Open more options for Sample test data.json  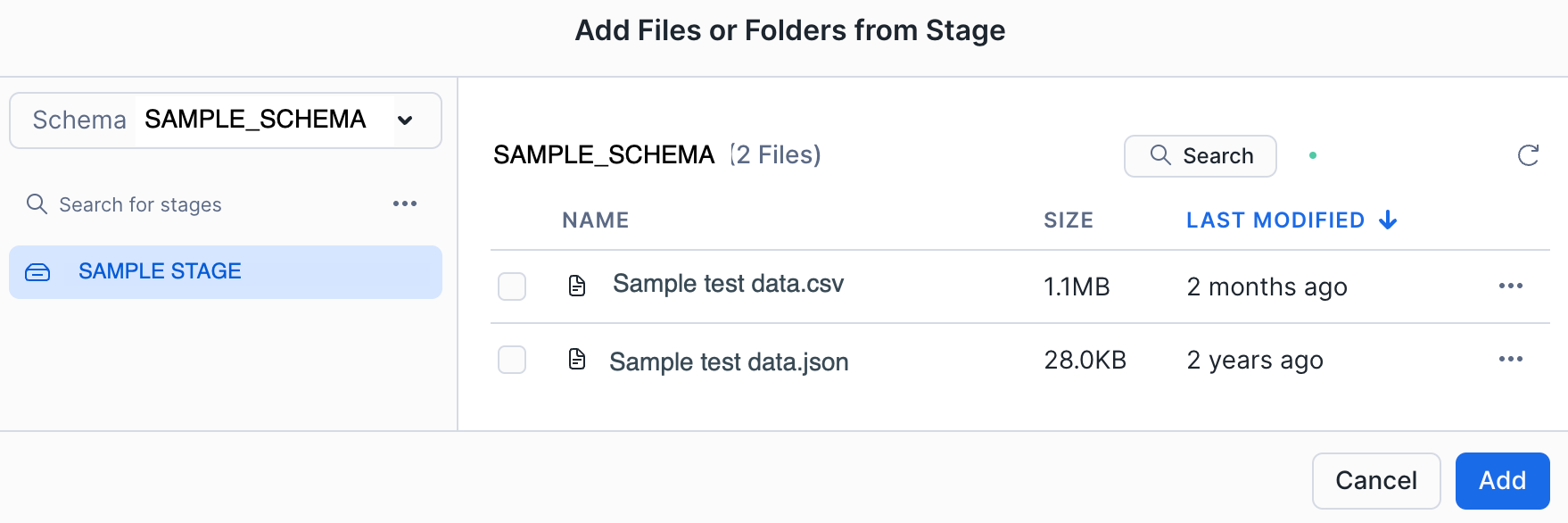click(x=1510, y=360)
